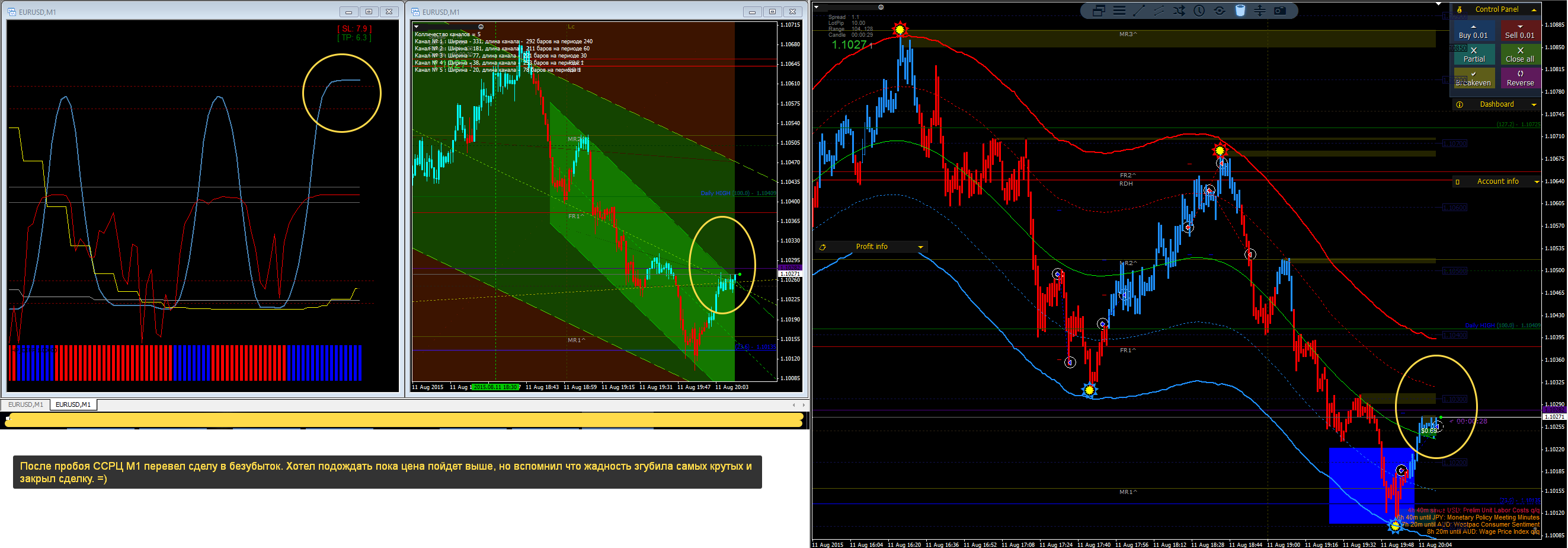The height and width of the screenshot is (548, 1568).
Task: Click left tab scroll arrow at bottom bar
Action: (x=793, y=405)
